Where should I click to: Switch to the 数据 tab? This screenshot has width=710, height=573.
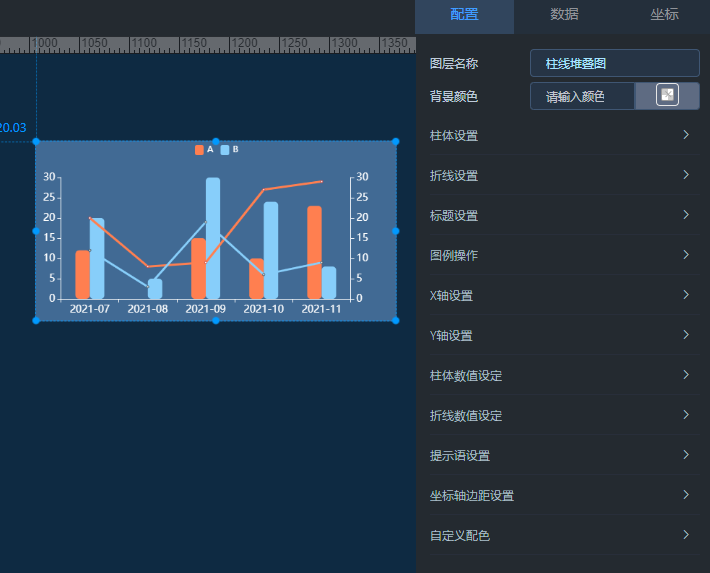[x=564, y=14]
